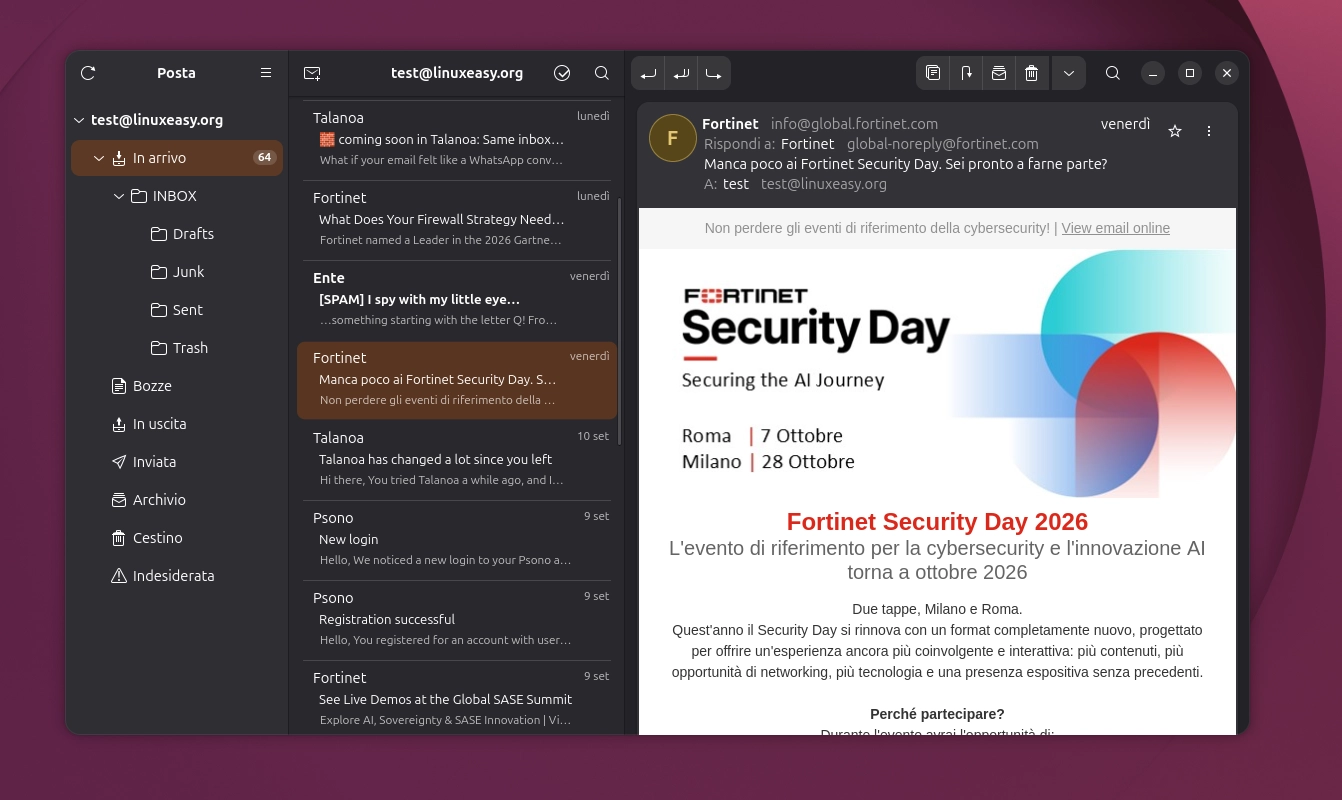Viewport: 1342px width, 800px height.
Task: Maximize the mail window
Action: (x=1190, y=73)
